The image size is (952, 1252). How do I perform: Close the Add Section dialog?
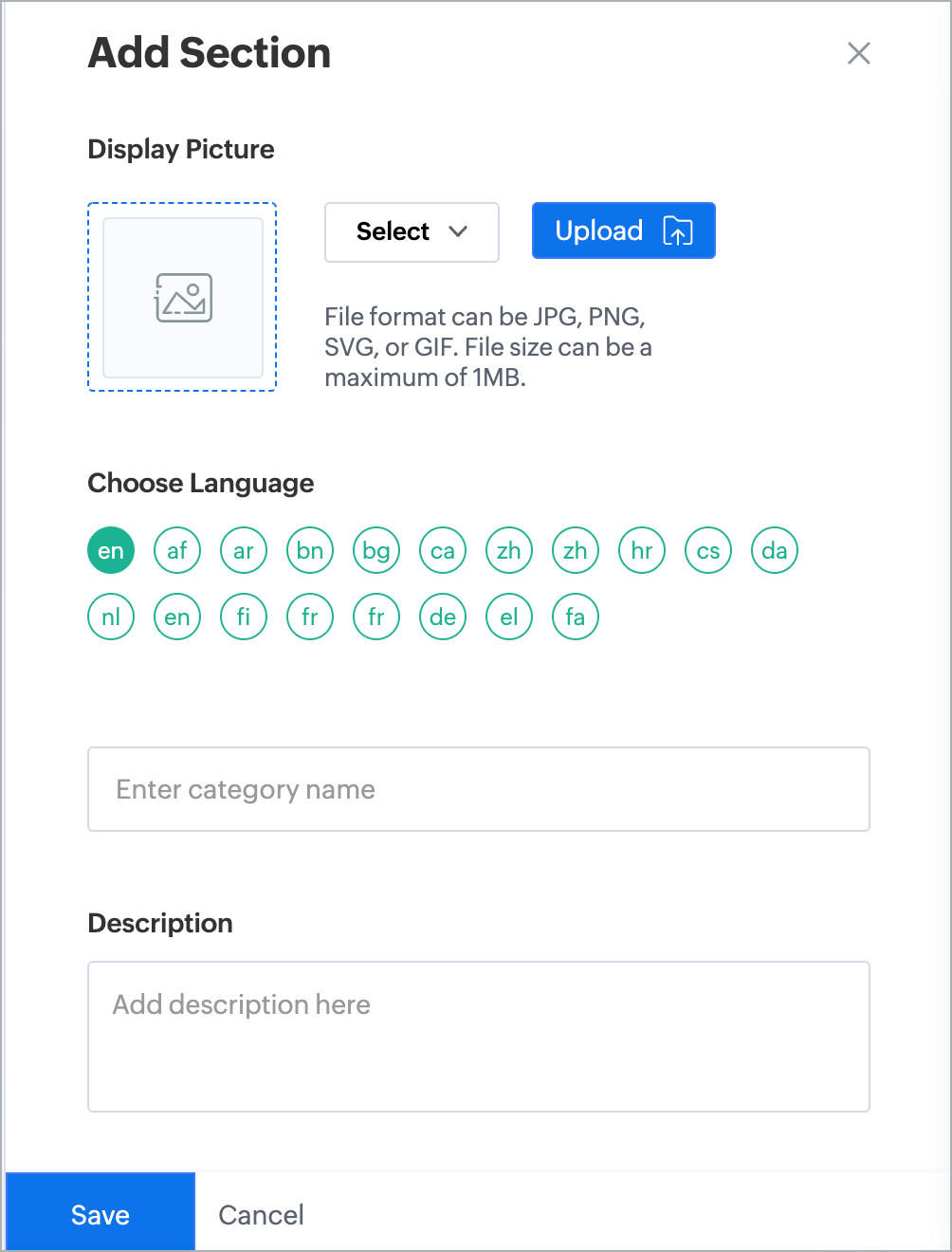(859, 53)
